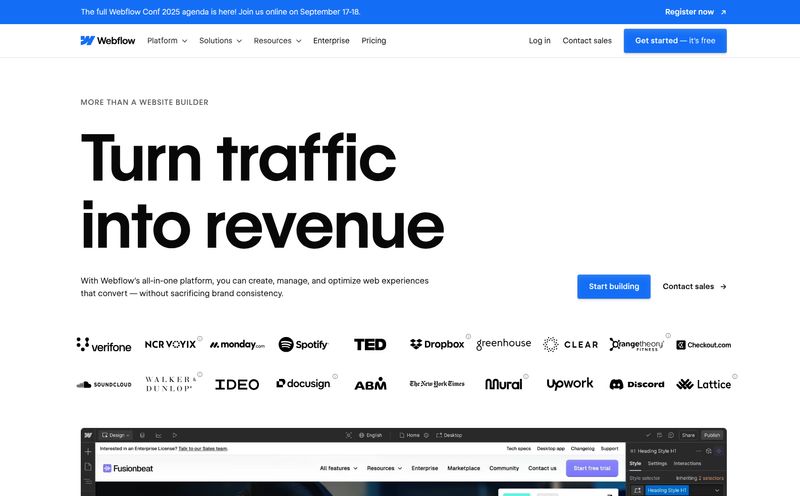Click the Verifone logo
Image resolution: width=800 pixels, height=496 pixels.
point(104,345)
